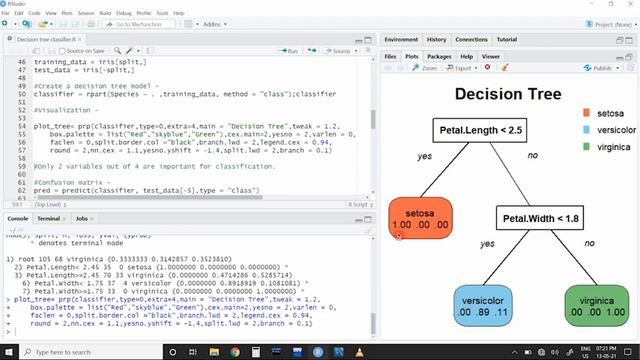Open the code tools dropdown arrow
The width and height of the screenshot is (640, 360).
pos(138,51)
